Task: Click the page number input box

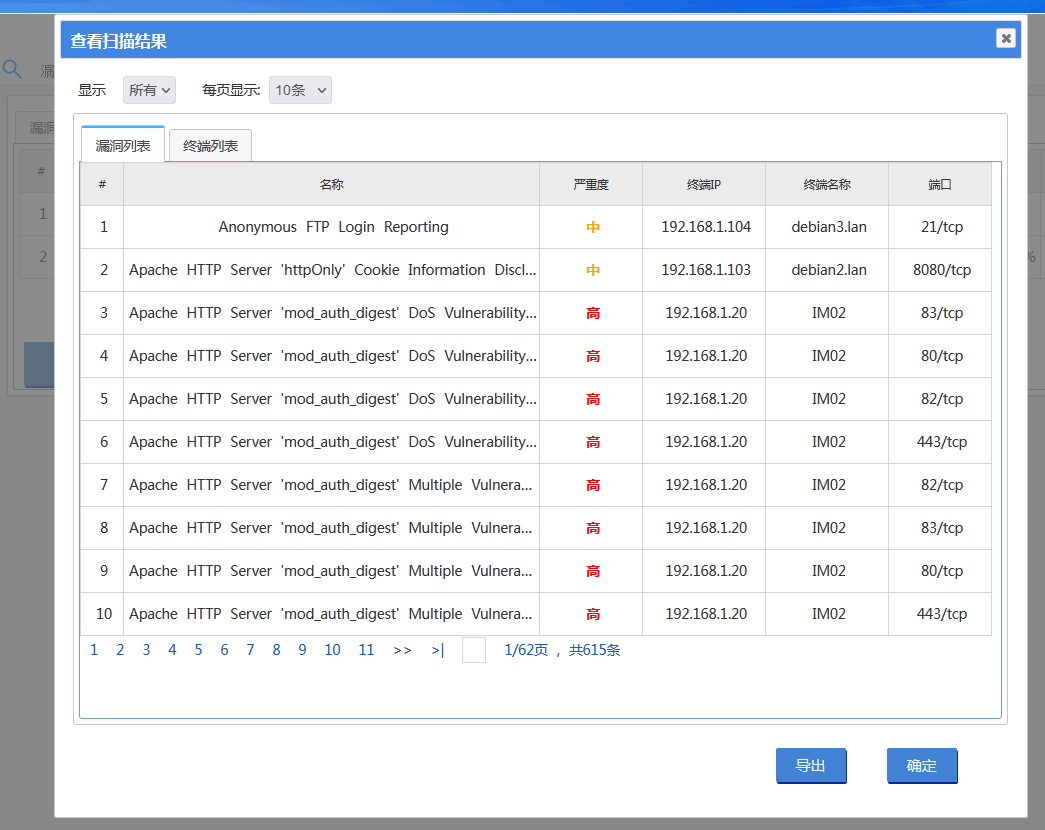Action: tap(474, 650)
